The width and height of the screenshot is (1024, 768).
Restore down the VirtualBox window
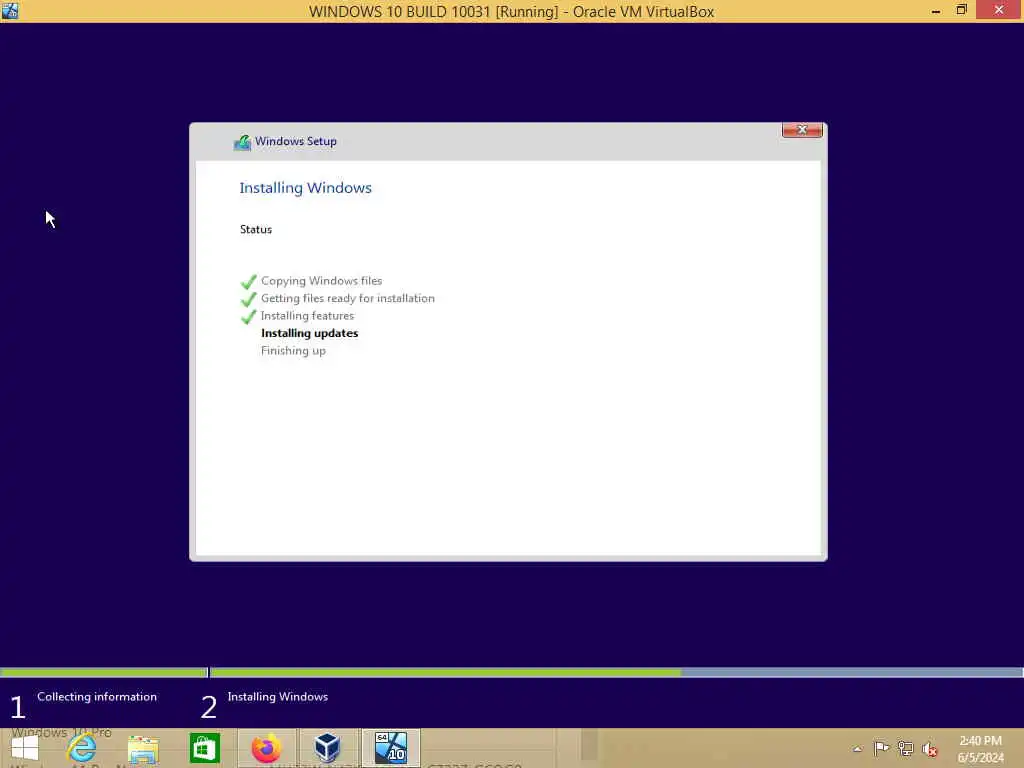[961, 10]
